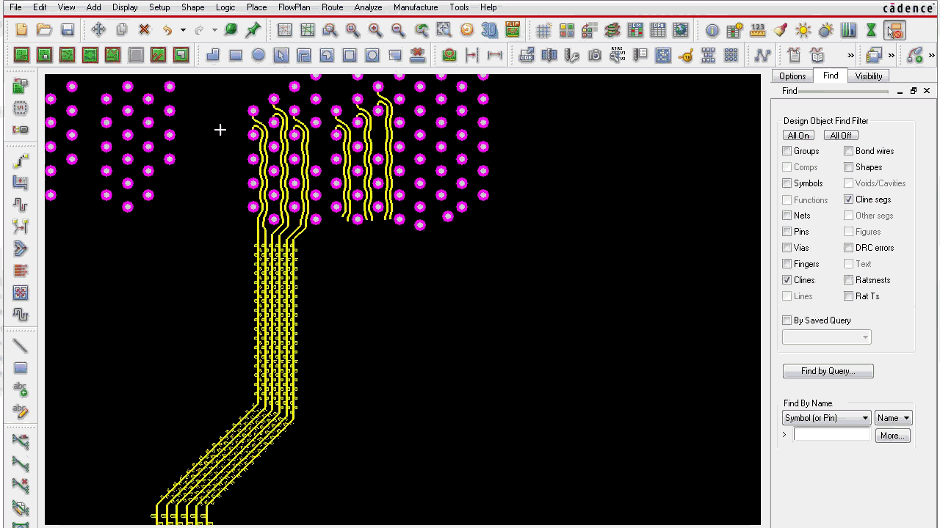The height and width of the screenshot is (528, 940).
Task: Enable the Vias checkbox
Action: point(787,248)
